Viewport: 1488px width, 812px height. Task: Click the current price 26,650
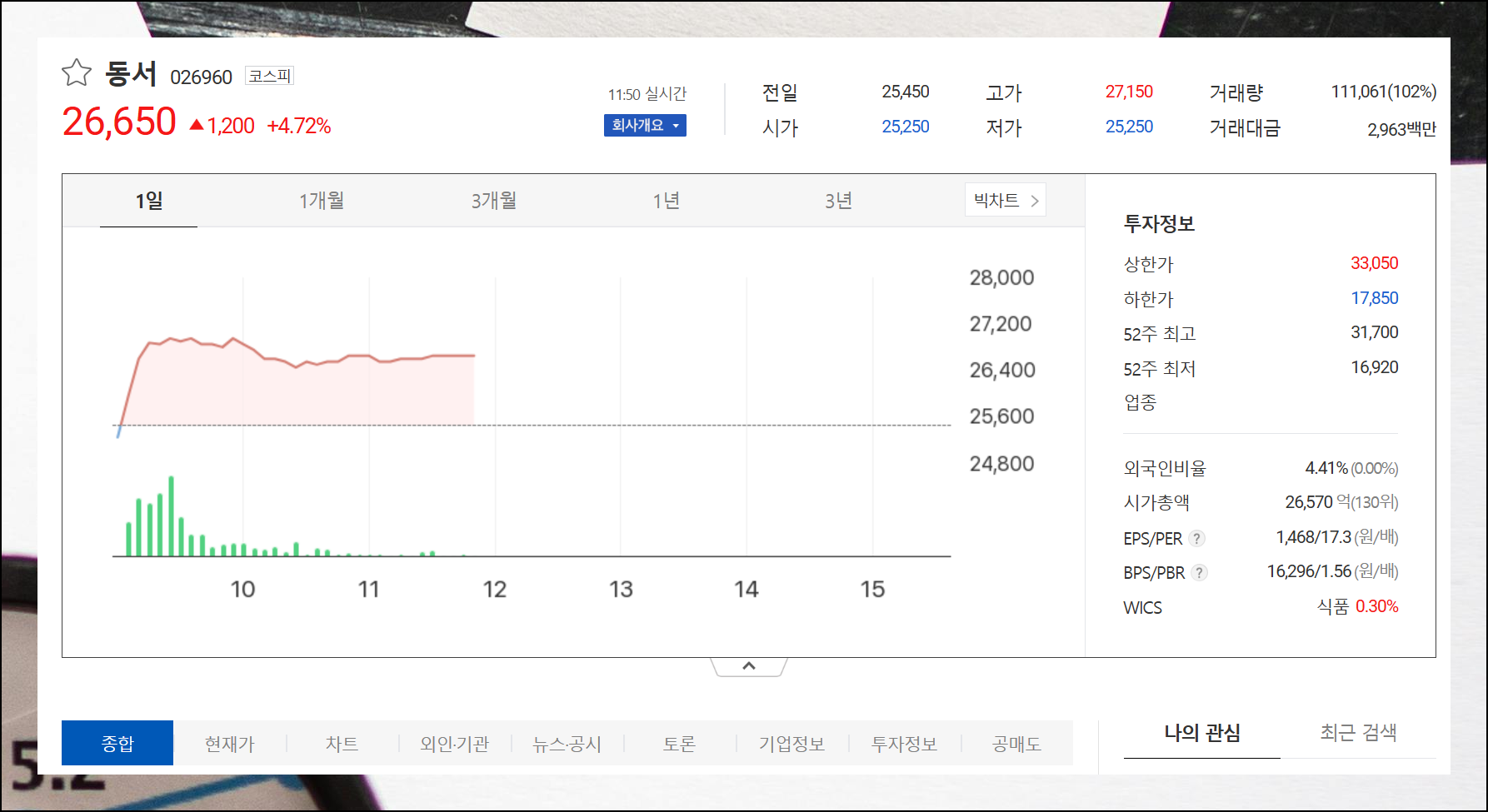(x=119, y=122)
